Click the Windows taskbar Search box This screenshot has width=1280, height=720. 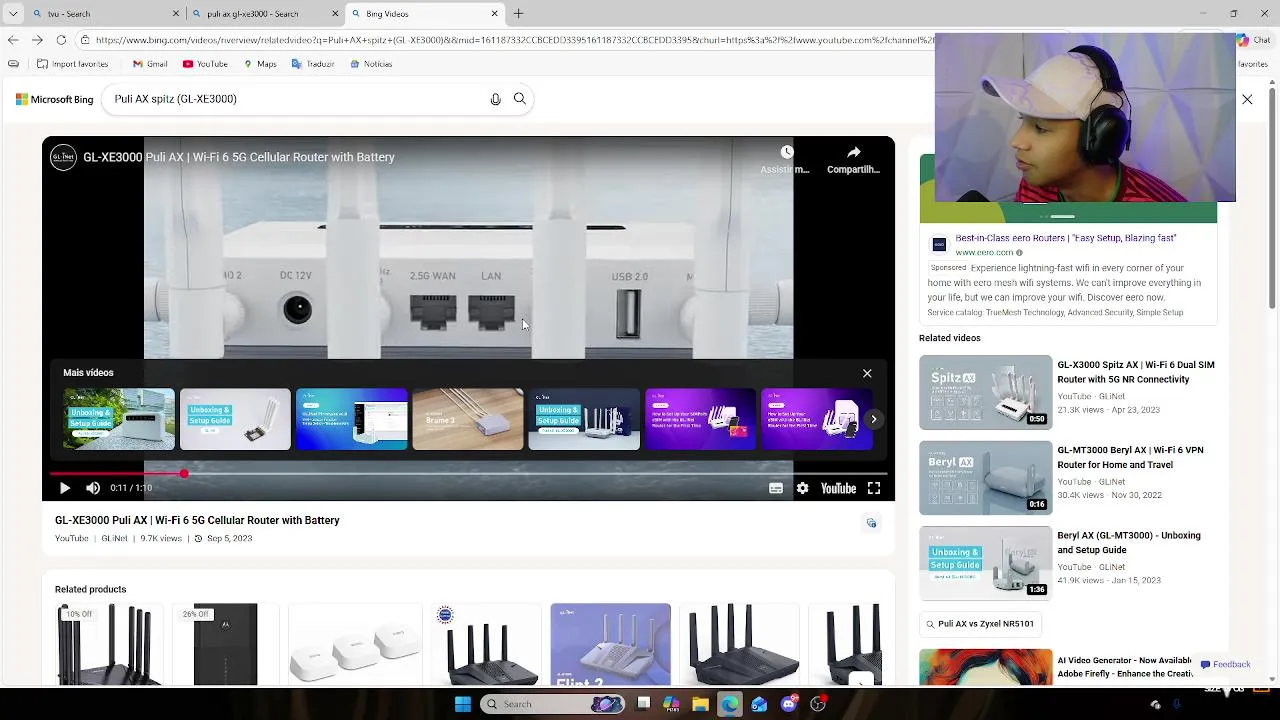[x=553, y=704]
